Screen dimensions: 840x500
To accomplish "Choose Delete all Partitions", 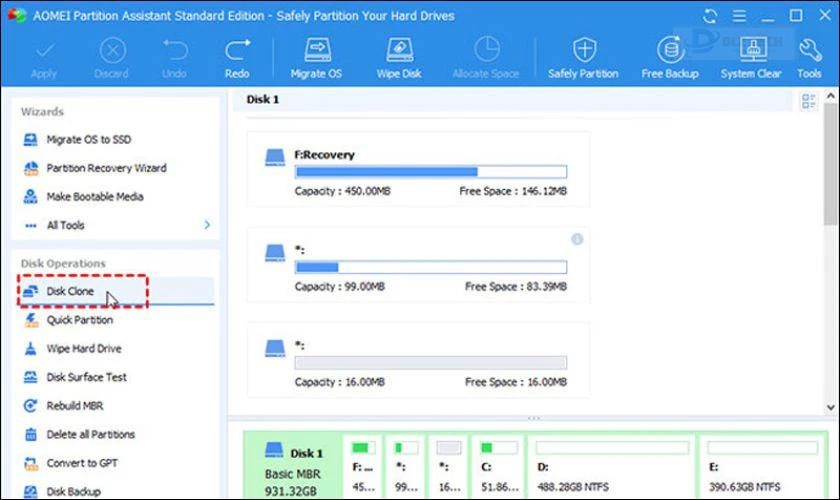I will (79, 435).
